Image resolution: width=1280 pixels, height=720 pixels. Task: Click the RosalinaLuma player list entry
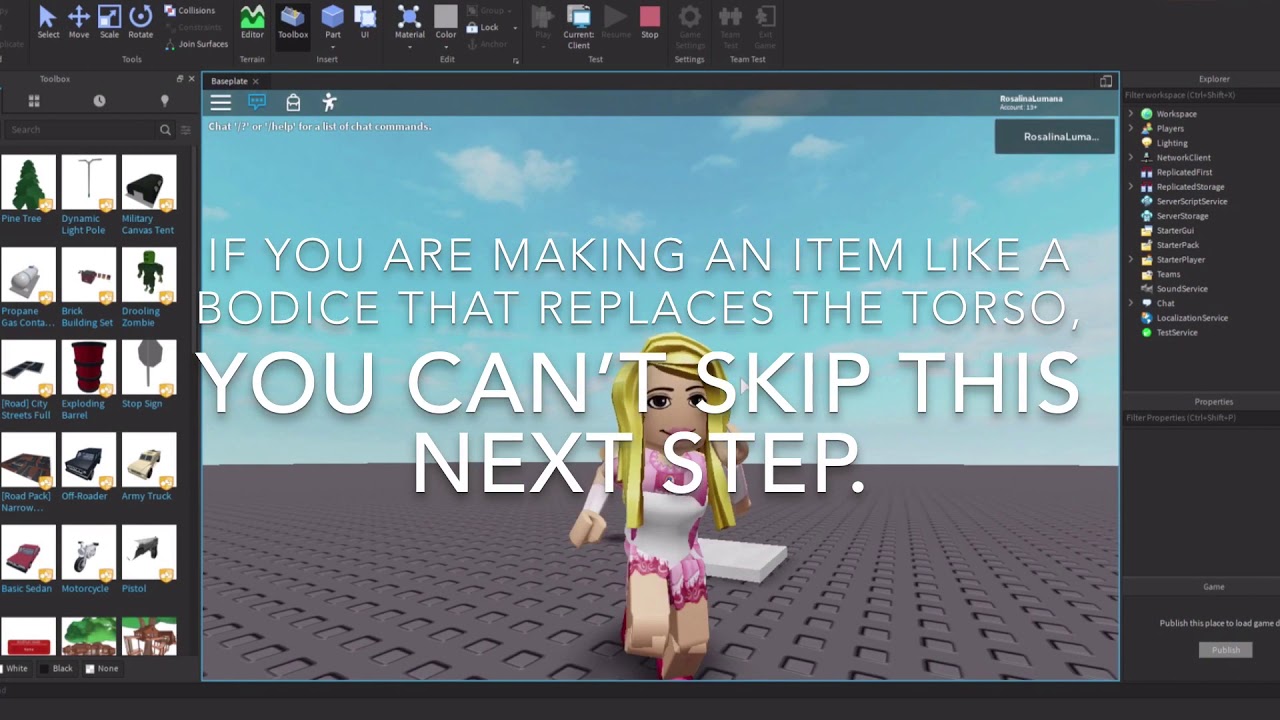coord(1055,136)
